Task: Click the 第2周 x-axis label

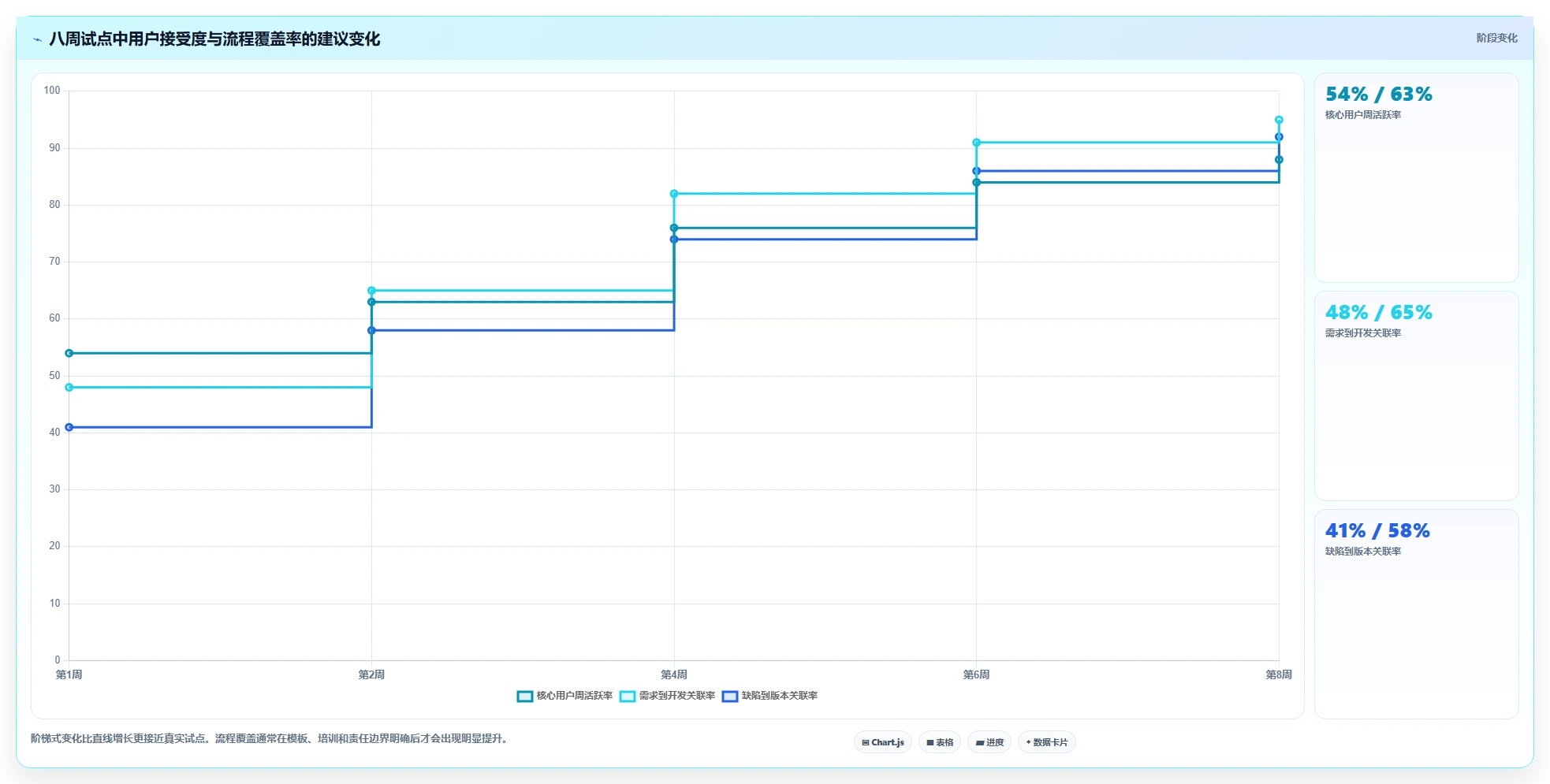Action: [371, 674]
